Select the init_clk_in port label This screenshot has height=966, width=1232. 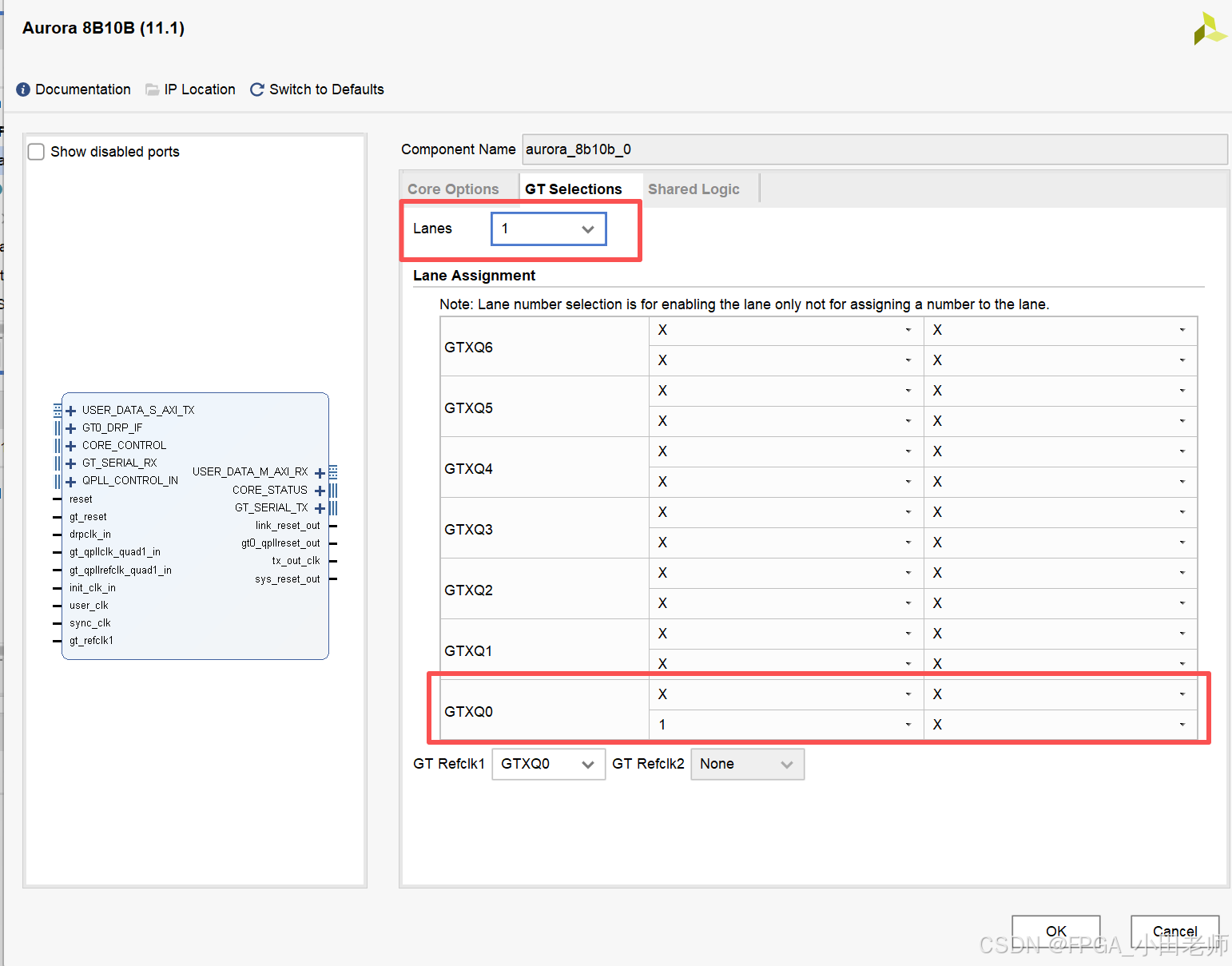pos(93,588)
